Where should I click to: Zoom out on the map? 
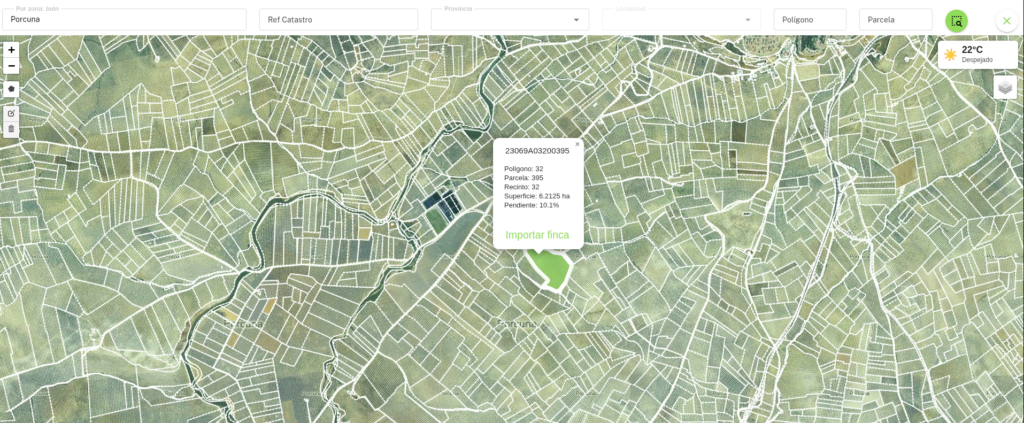tap(11, 66)
